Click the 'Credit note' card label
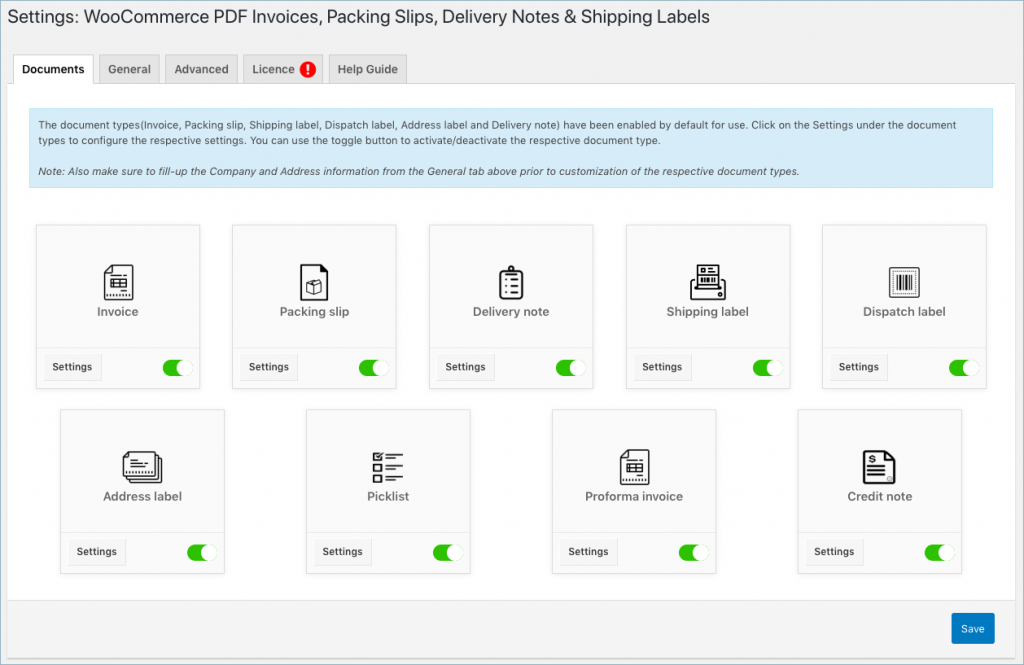1024x665 pixels. coord(880,496)
